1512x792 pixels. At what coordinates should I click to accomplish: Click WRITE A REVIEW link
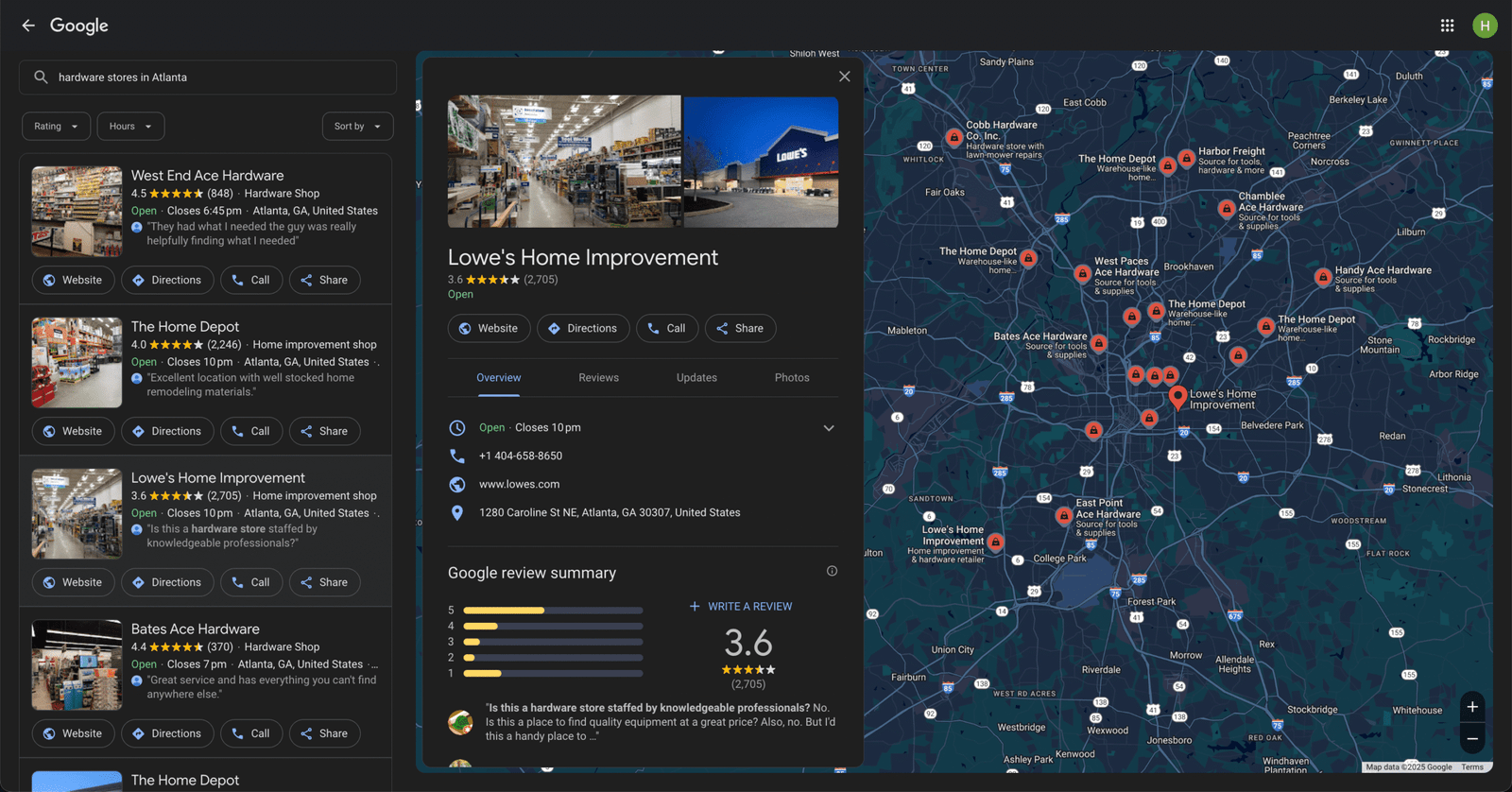[741, 607]
